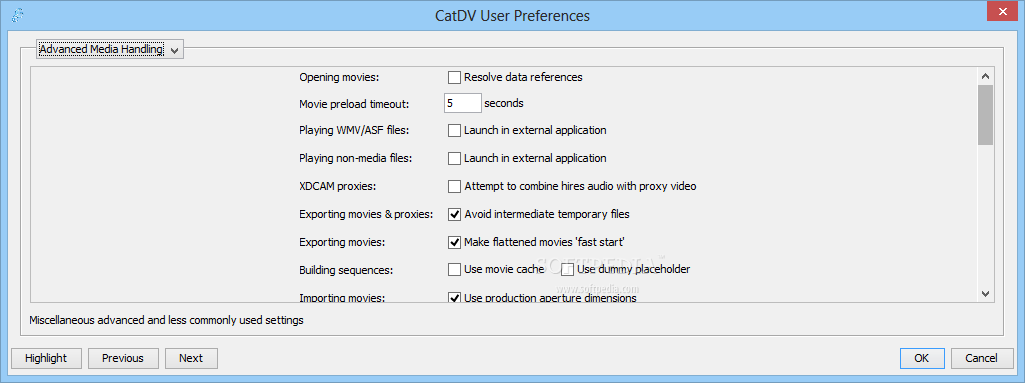Click the Highlight button

(x=46, y=358)
